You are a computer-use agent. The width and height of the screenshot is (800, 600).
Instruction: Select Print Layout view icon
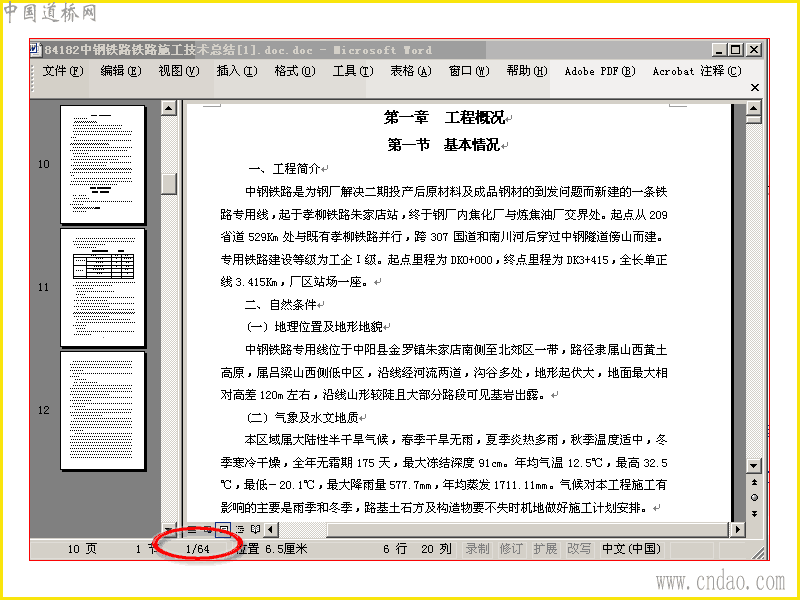coord(223,530)
